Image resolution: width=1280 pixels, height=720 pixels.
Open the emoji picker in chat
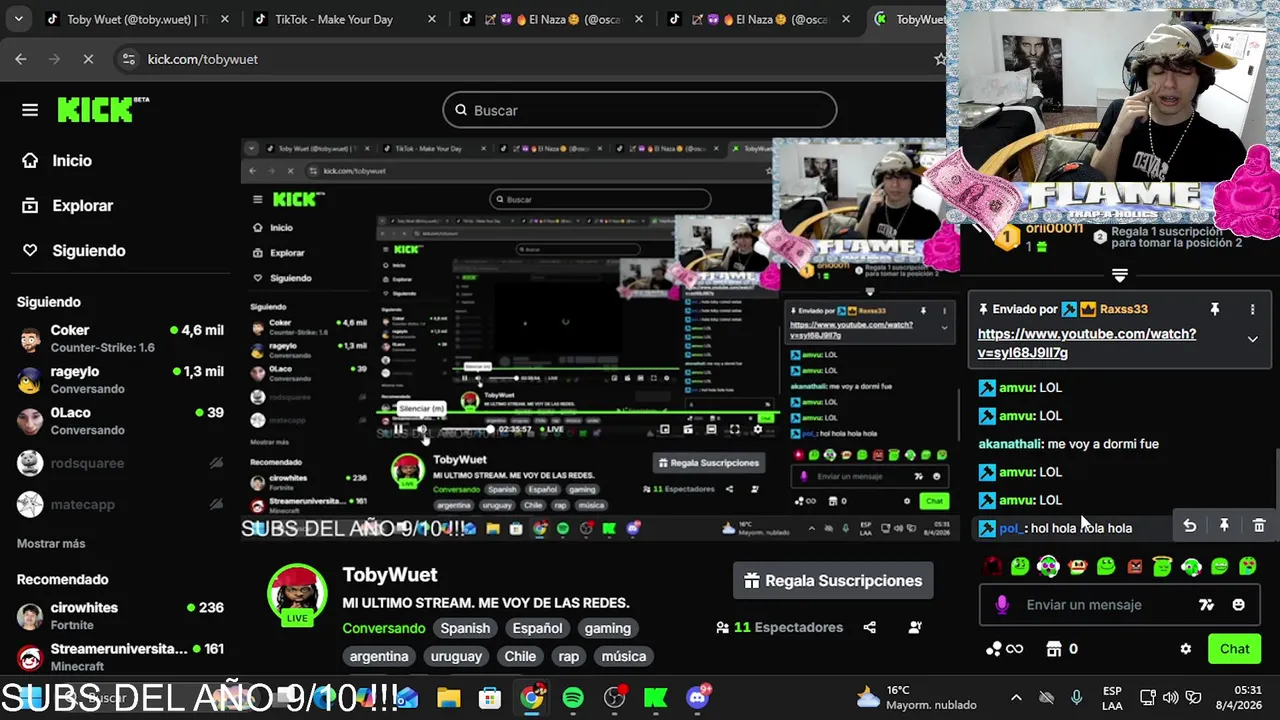[1238, 604]
